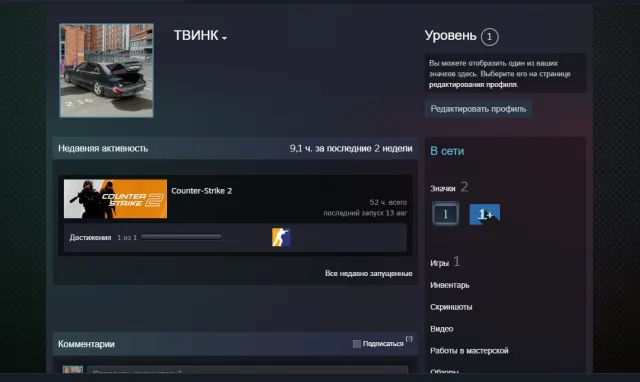Click the Недавняя активность header
The width and height of the screenshot is (640, 382).
[x=103, y=148]
